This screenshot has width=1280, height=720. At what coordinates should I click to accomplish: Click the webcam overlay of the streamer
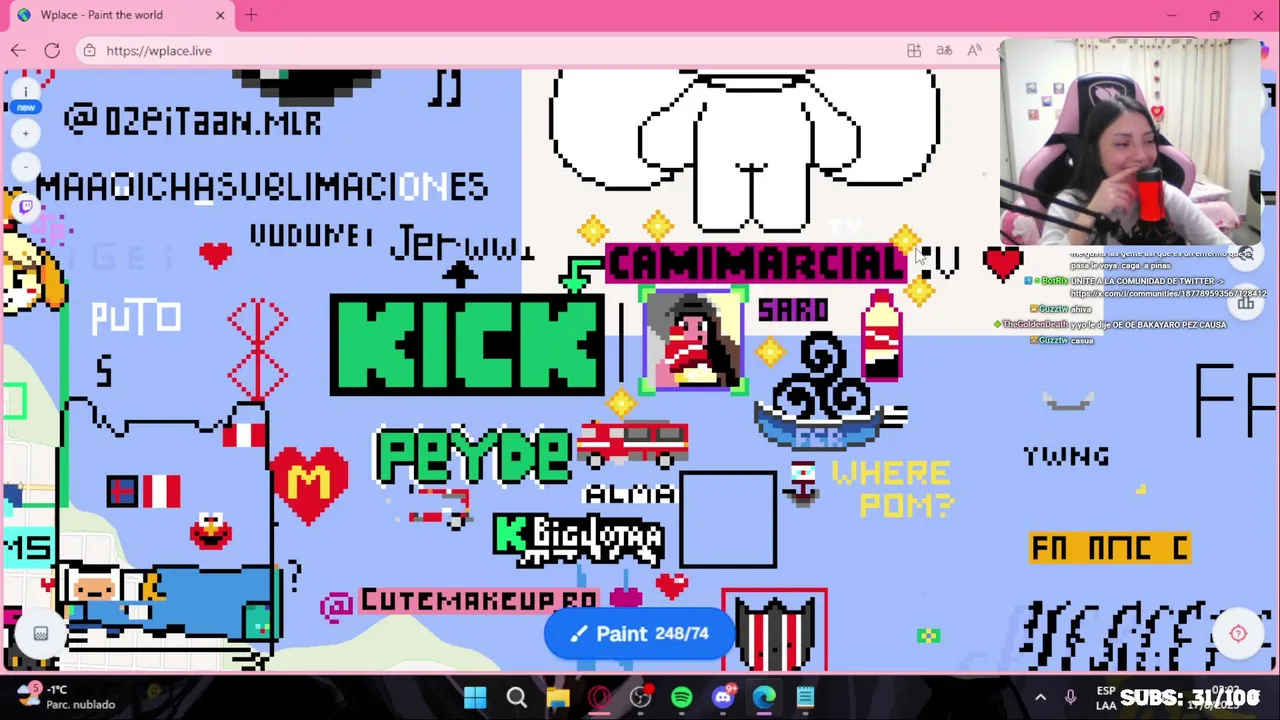click(1130, 143)
